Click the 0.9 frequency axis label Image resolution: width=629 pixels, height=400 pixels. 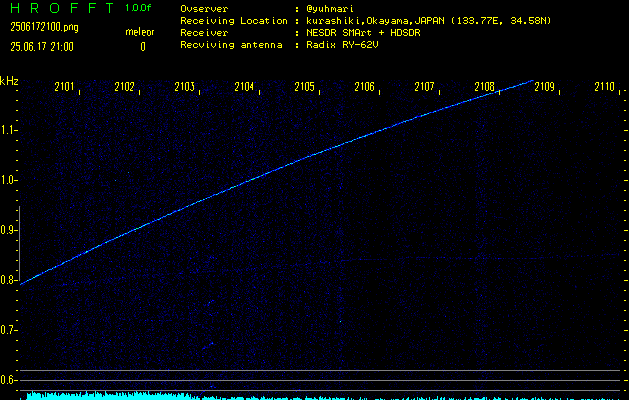click(8, 230)
